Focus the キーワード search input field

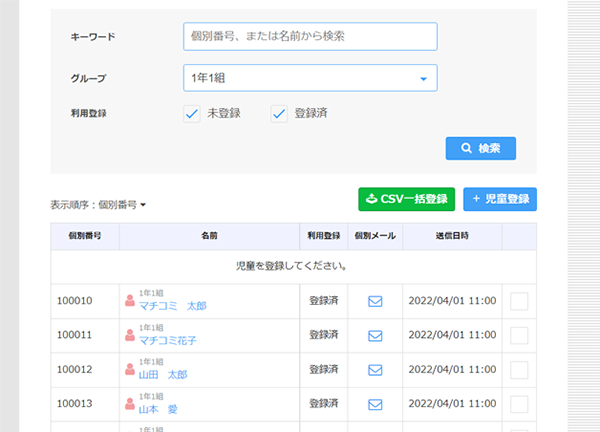point(310,36)
